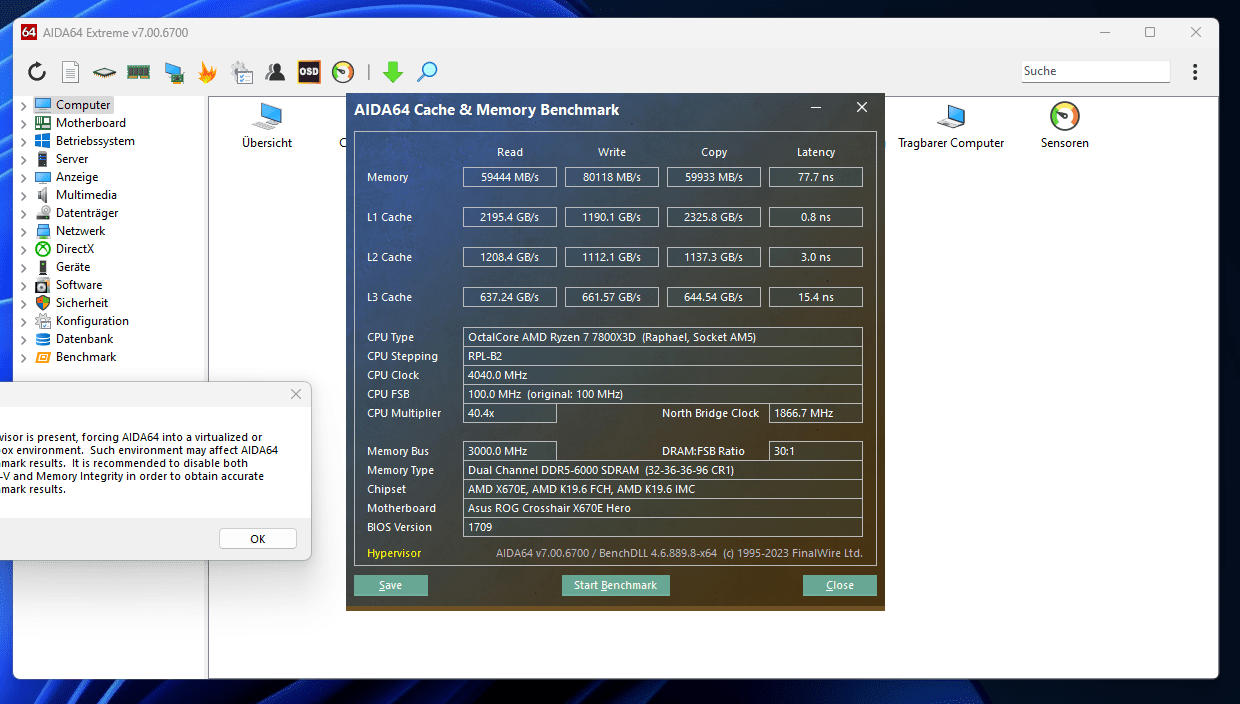Viewport: 1240px width, 704px height.
Task: Expand the Computer tree node
Action: point(24,105)
